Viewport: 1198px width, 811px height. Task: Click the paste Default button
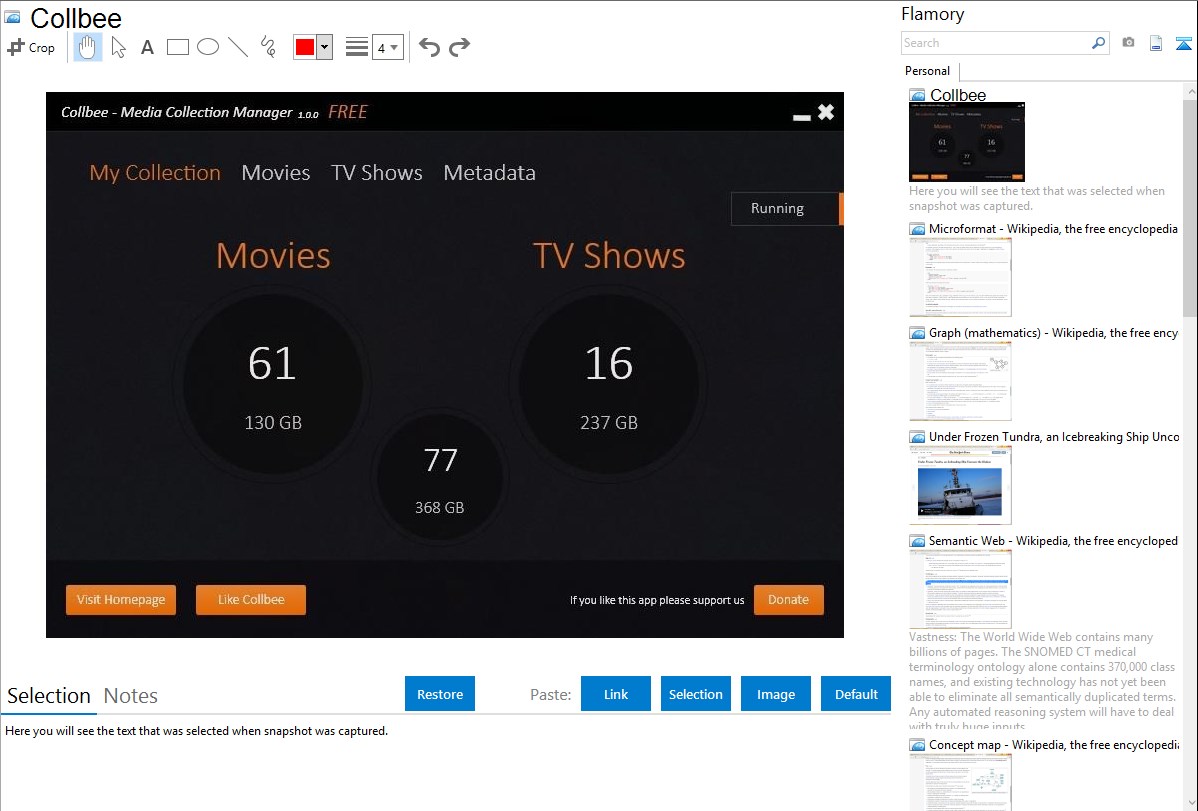click(856, 694)
